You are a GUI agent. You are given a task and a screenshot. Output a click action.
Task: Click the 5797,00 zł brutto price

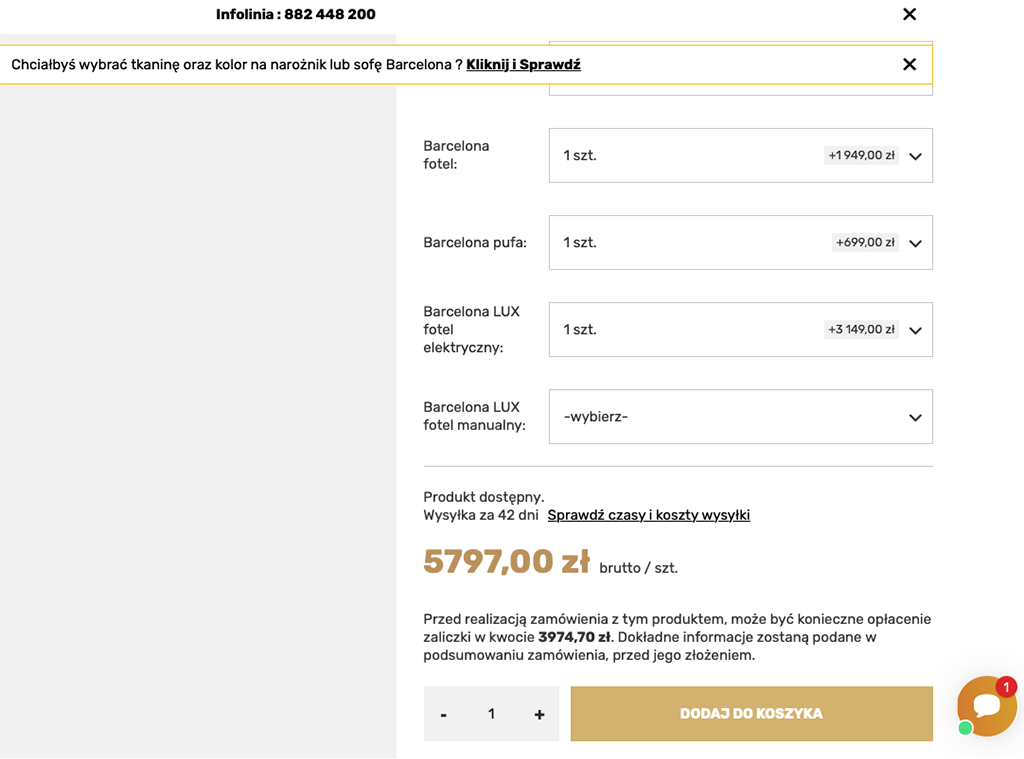tap(506, 562)
